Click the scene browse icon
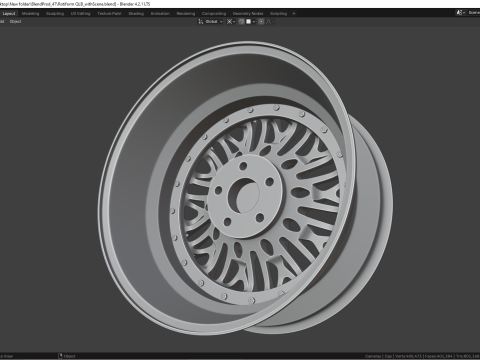Image resolution: width=480 pixels, height=360 pixels. (x=461, y=13)
